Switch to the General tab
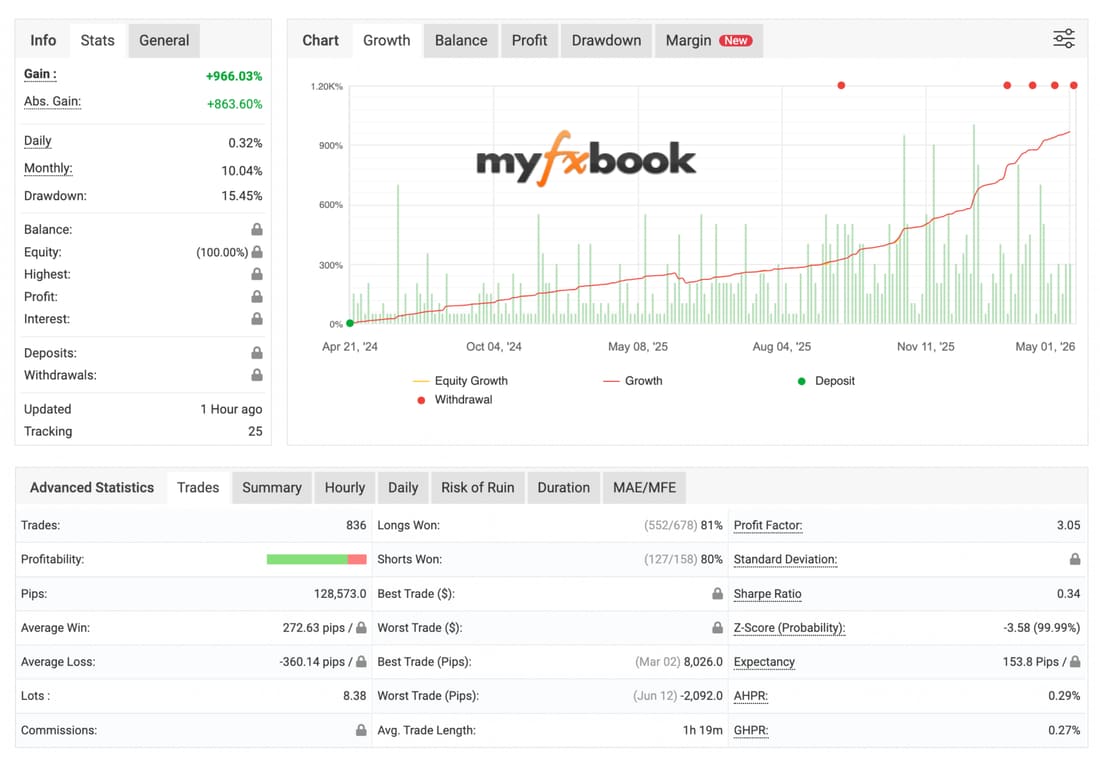Viewport: 1100px width, 773px height. click(164, 41)
